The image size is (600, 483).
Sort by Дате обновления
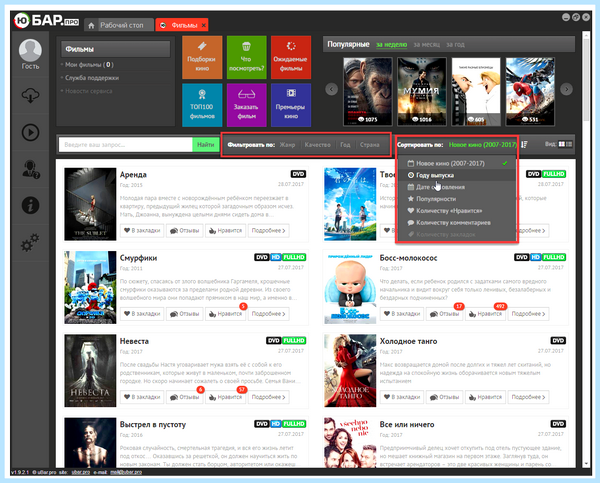(x=457, y=187)
